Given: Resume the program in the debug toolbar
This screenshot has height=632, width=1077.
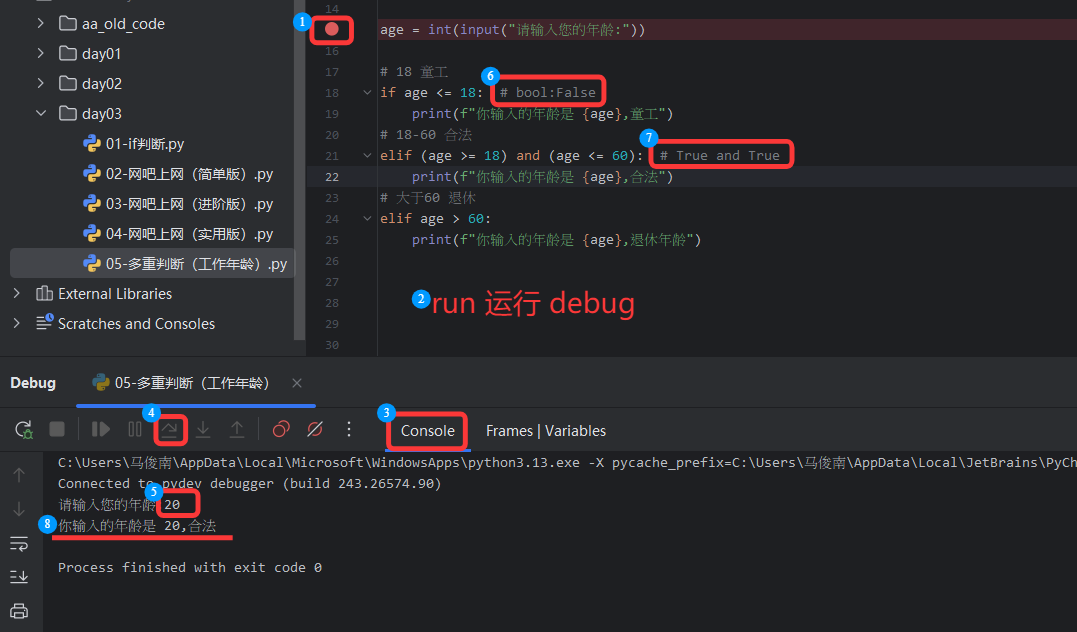Looking at the screenshot, I should [x=101, y=429].
